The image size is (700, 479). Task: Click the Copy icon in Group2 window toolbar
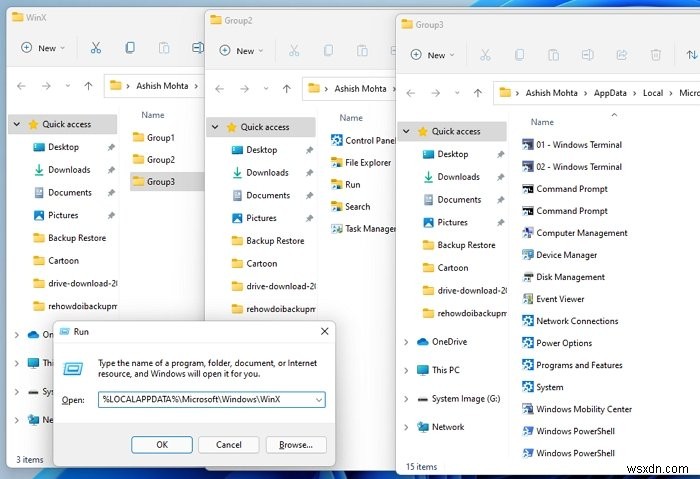(328, 51)
